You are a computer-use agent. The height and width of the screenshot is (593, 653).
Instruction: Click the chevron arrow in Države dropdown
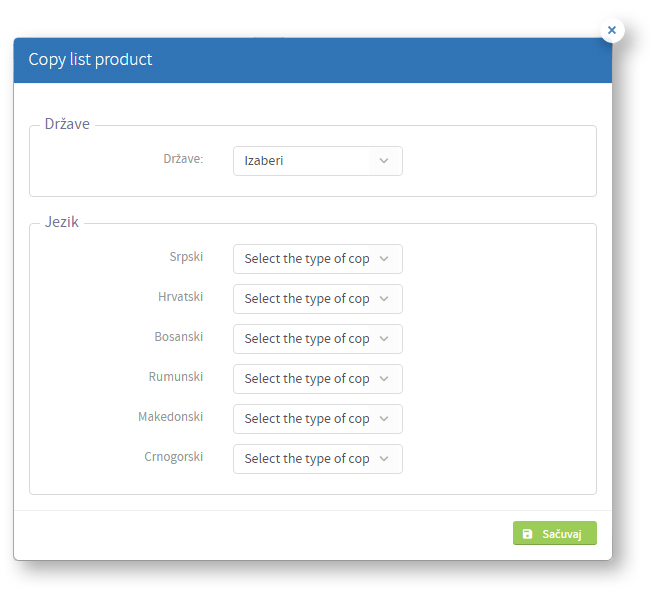point(384,161)
